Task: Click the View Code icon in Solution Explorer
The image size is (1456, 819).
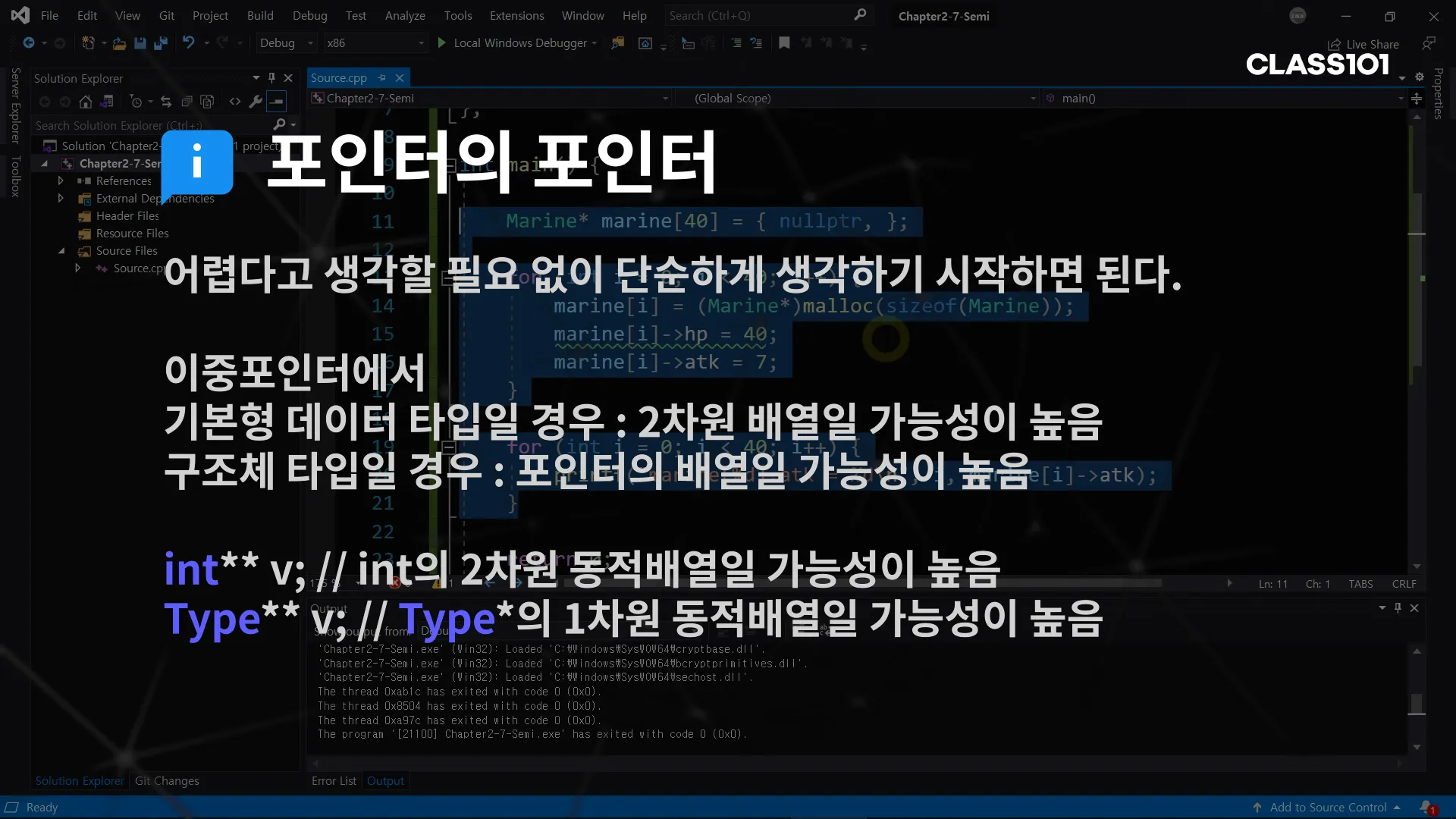Action: coord(235,102)
